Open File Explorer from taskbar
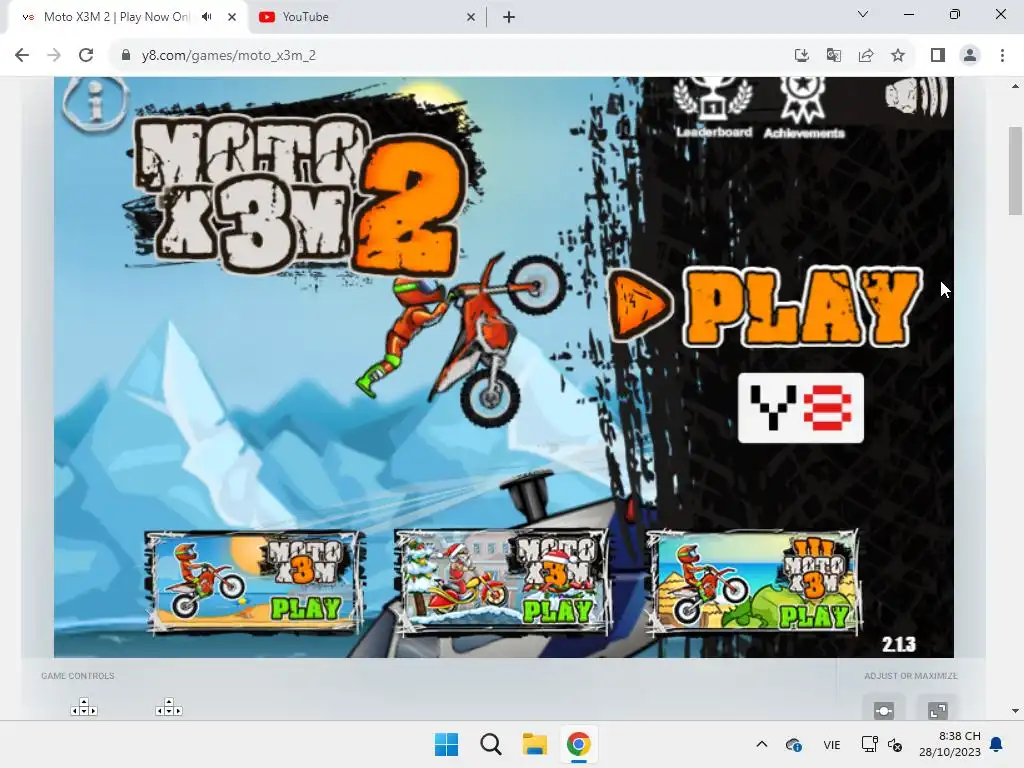Image resolution: width=1024 pixels, height=768 pixels. (534, 744)
